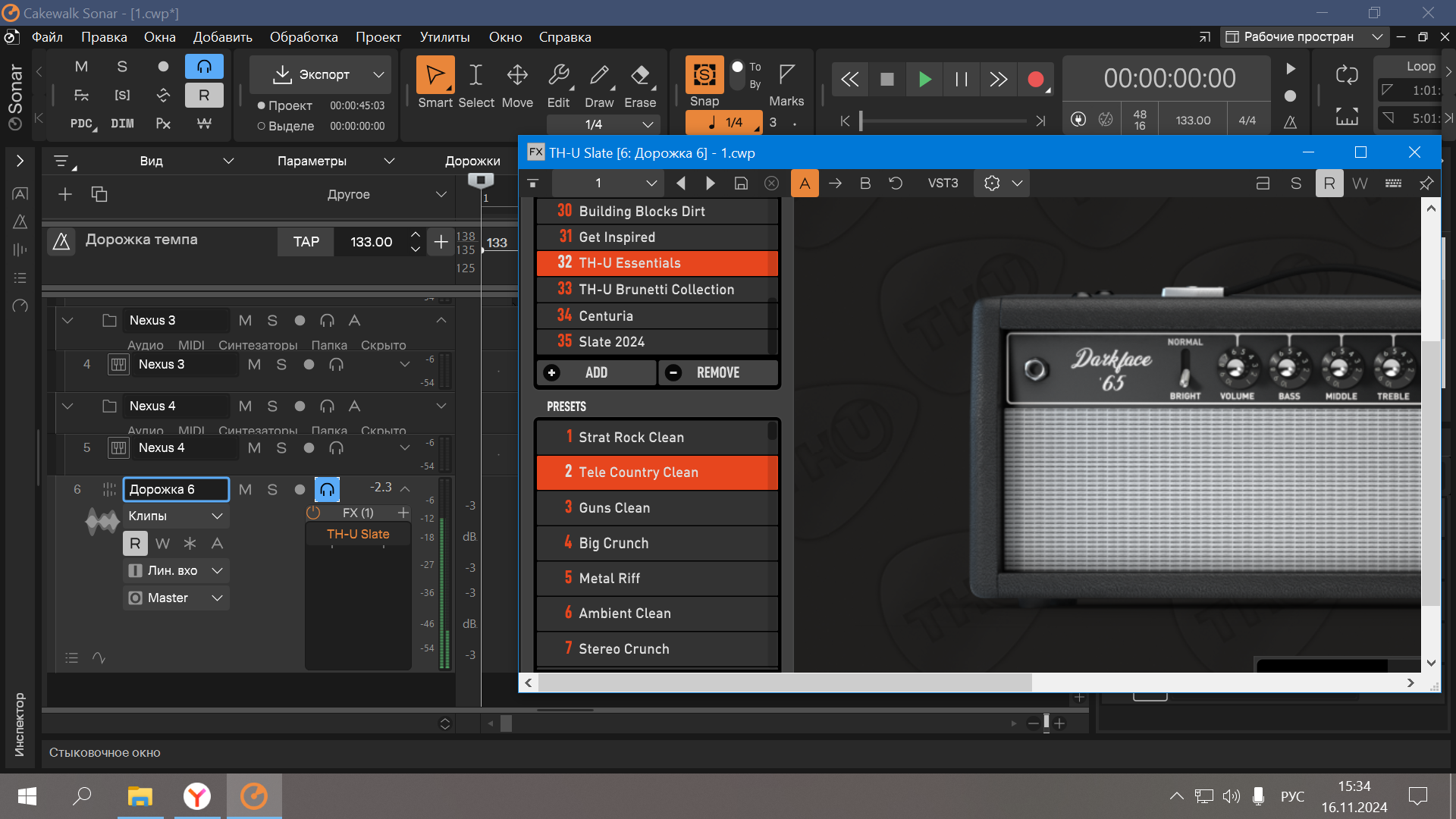
Task: Click the REMOVE bank button in TH-U
Action: (x=718, y=373)
